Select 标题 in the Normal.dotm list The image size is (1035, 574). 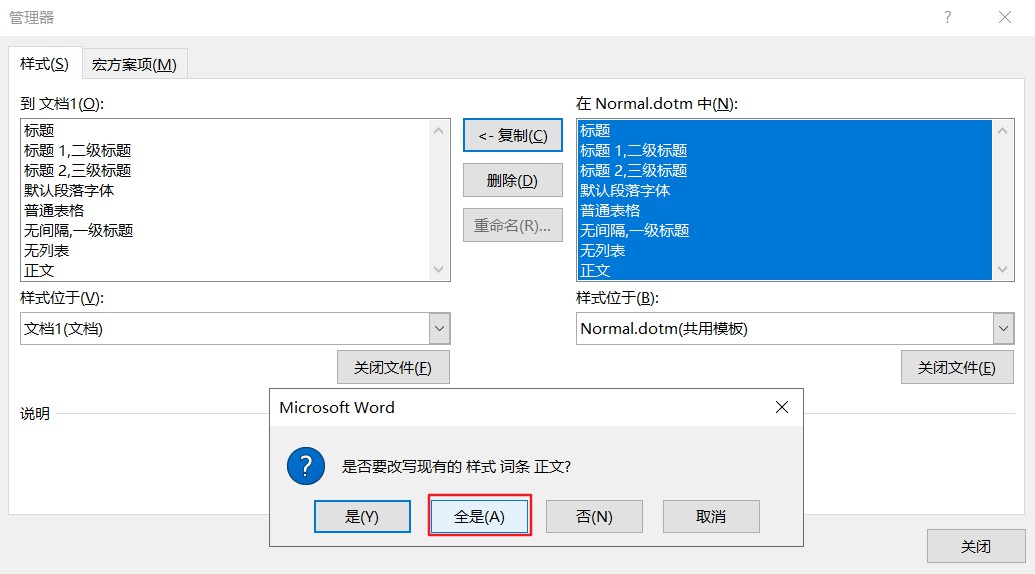click(x=785, y=131)
